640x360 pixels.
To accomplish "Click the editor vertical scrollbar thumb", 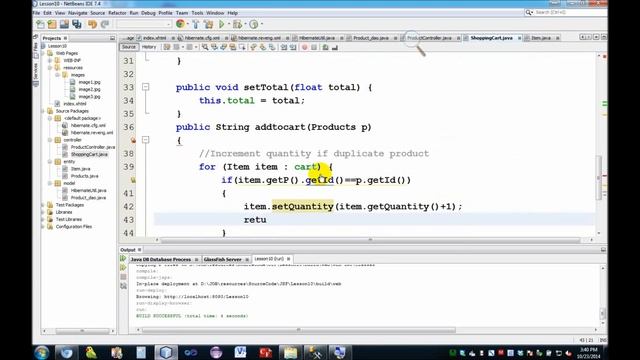I will tap(599, 177).
